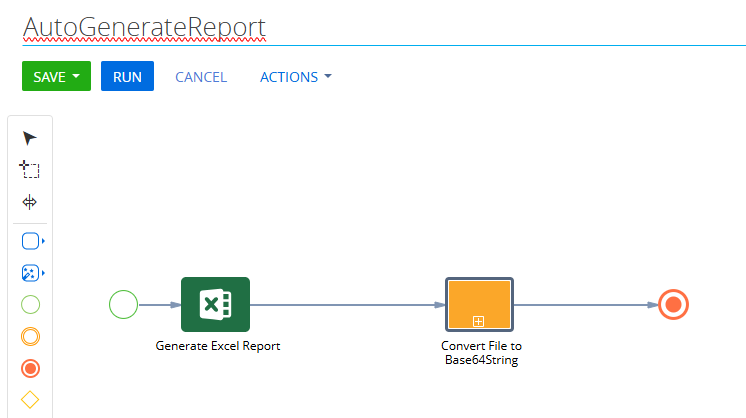This screenshot has height=418, width=746.
Task: Select flow from subprocess to end event
Action: click(x=586, y=305)
